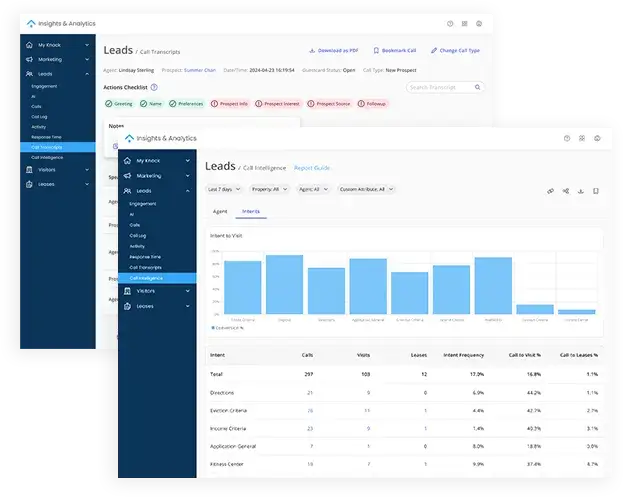The image size is (623, 497).
Task: Open apps grid icon in front window header
Action: pos(582,138)
